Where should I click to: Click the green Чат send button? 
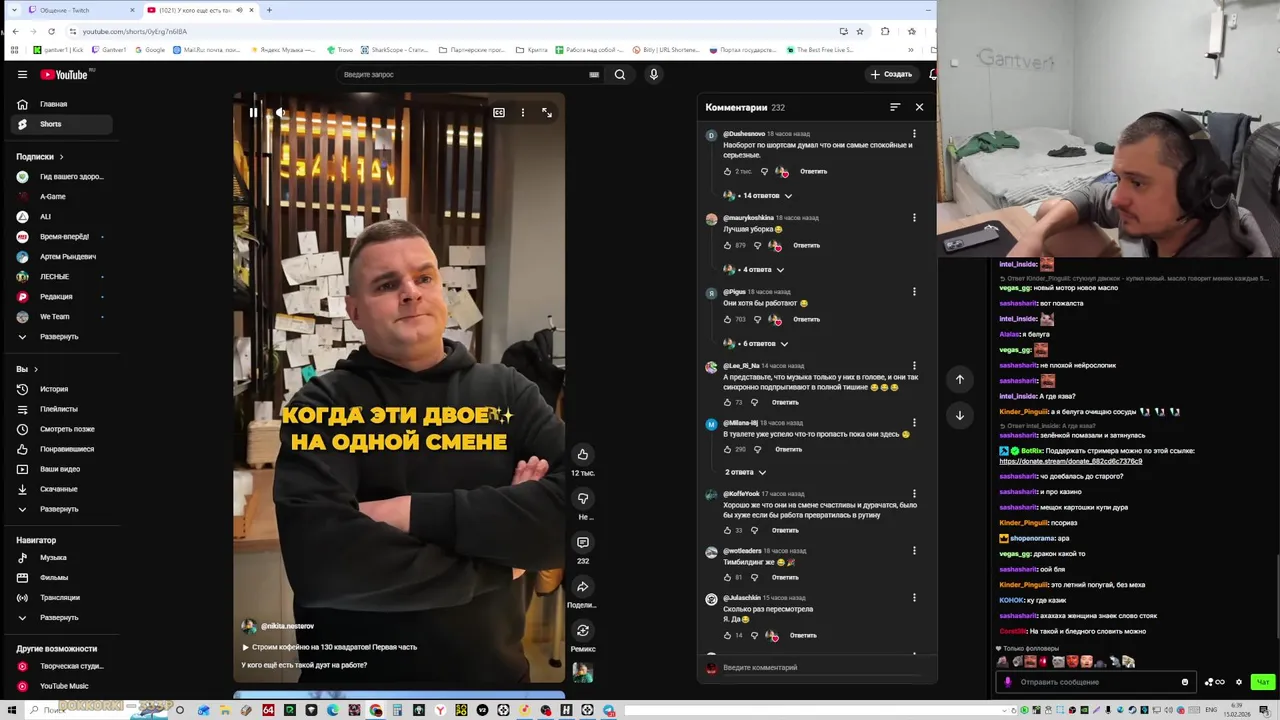[x=1263, y=682]
